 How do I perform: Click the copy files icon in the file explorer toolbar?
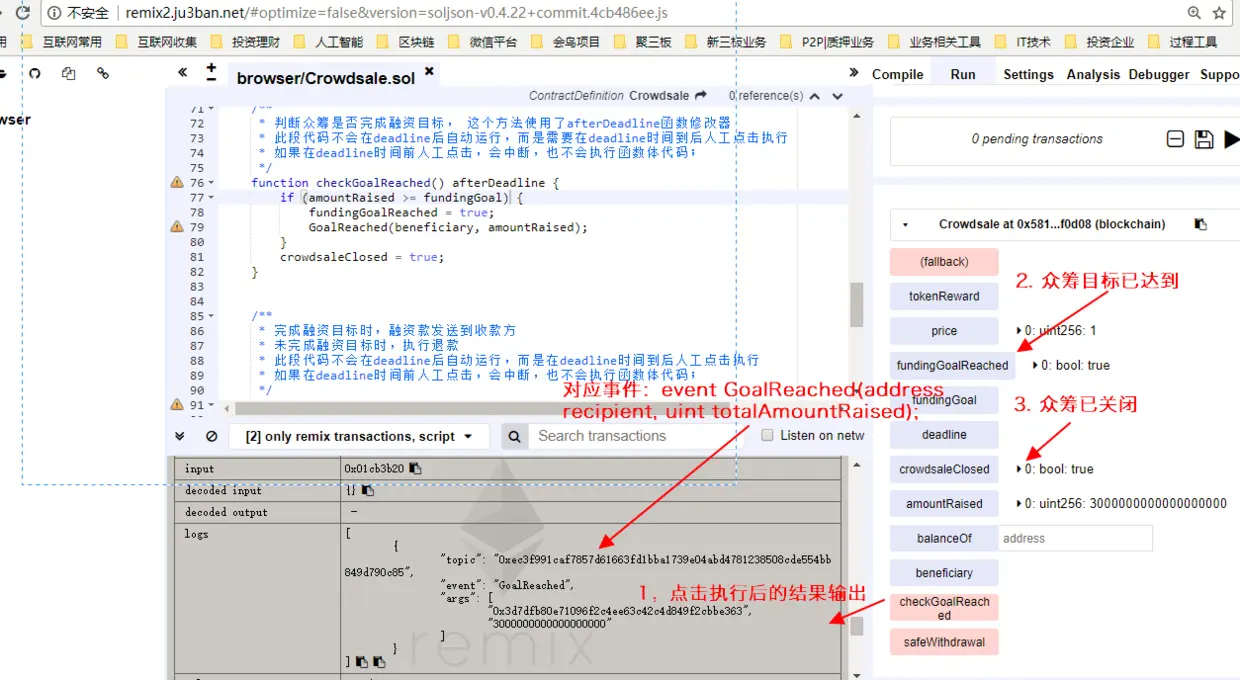69,74
